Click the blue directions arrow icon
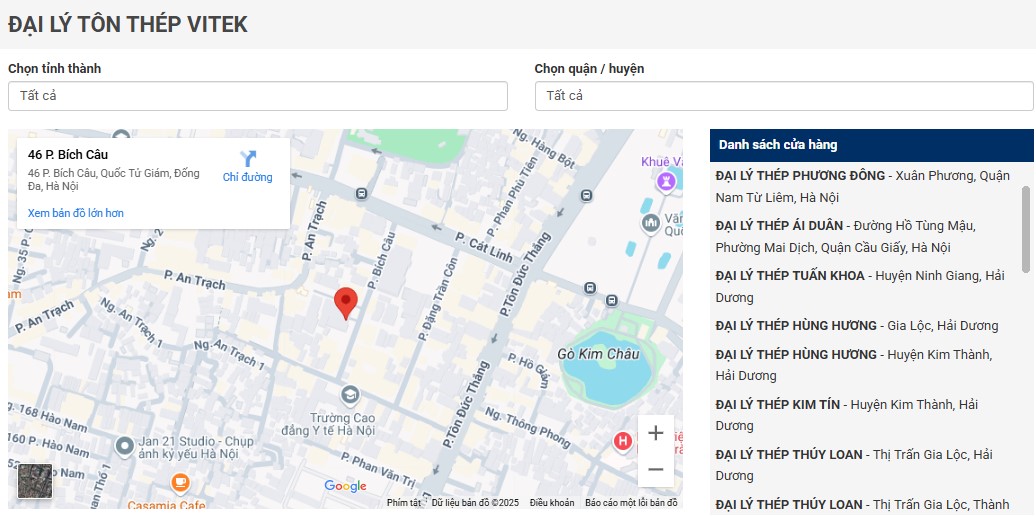Viewport: 1036px width, 516px height. 248,159
